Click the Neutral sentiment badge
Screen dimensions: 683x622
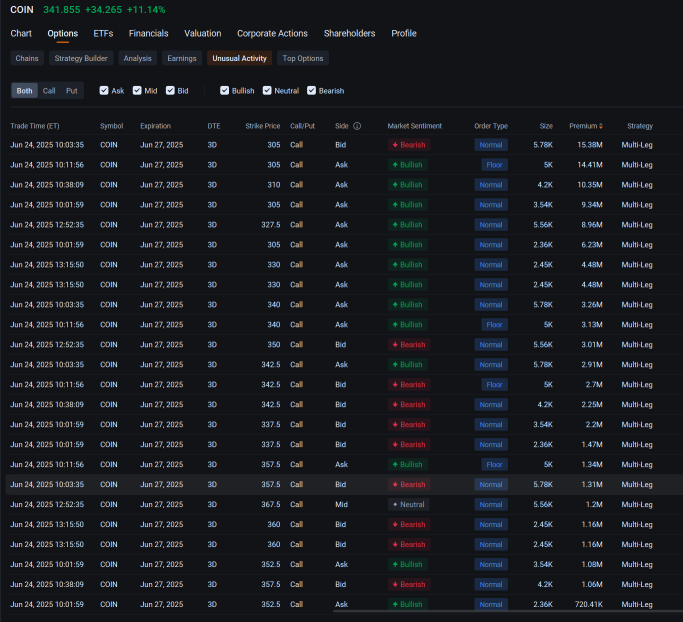(409, 504)
